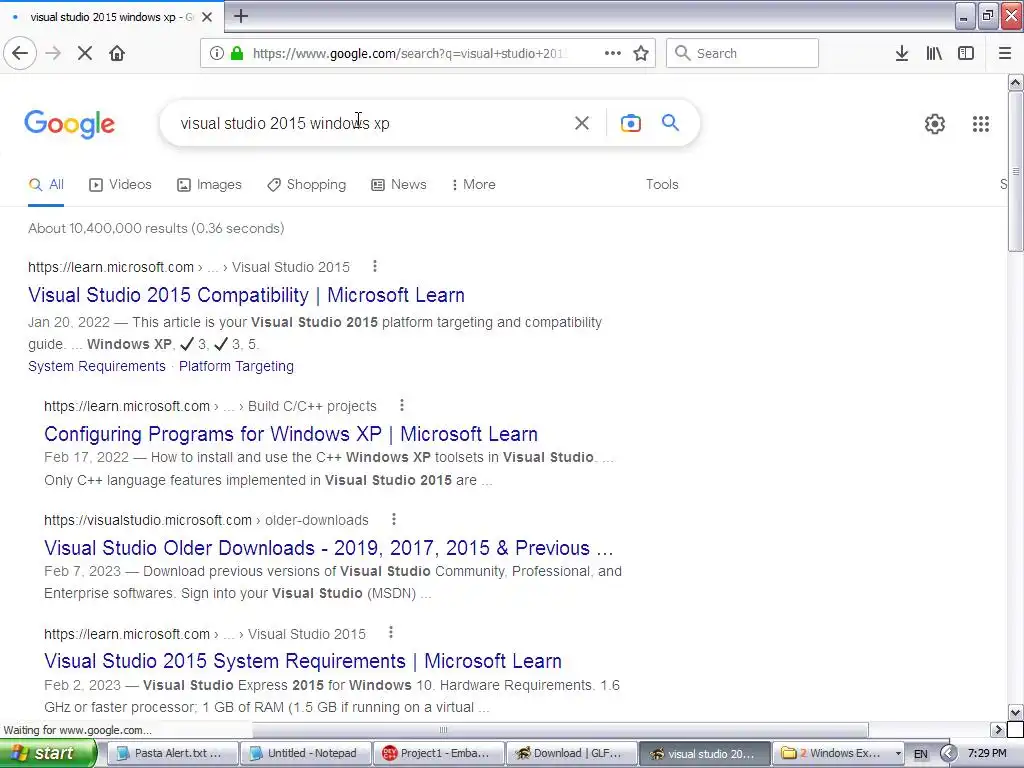Open the Library bookshelf icon
Viewport: 1024px width, 768px height.
pyautogui.click(x=934, y=53)
